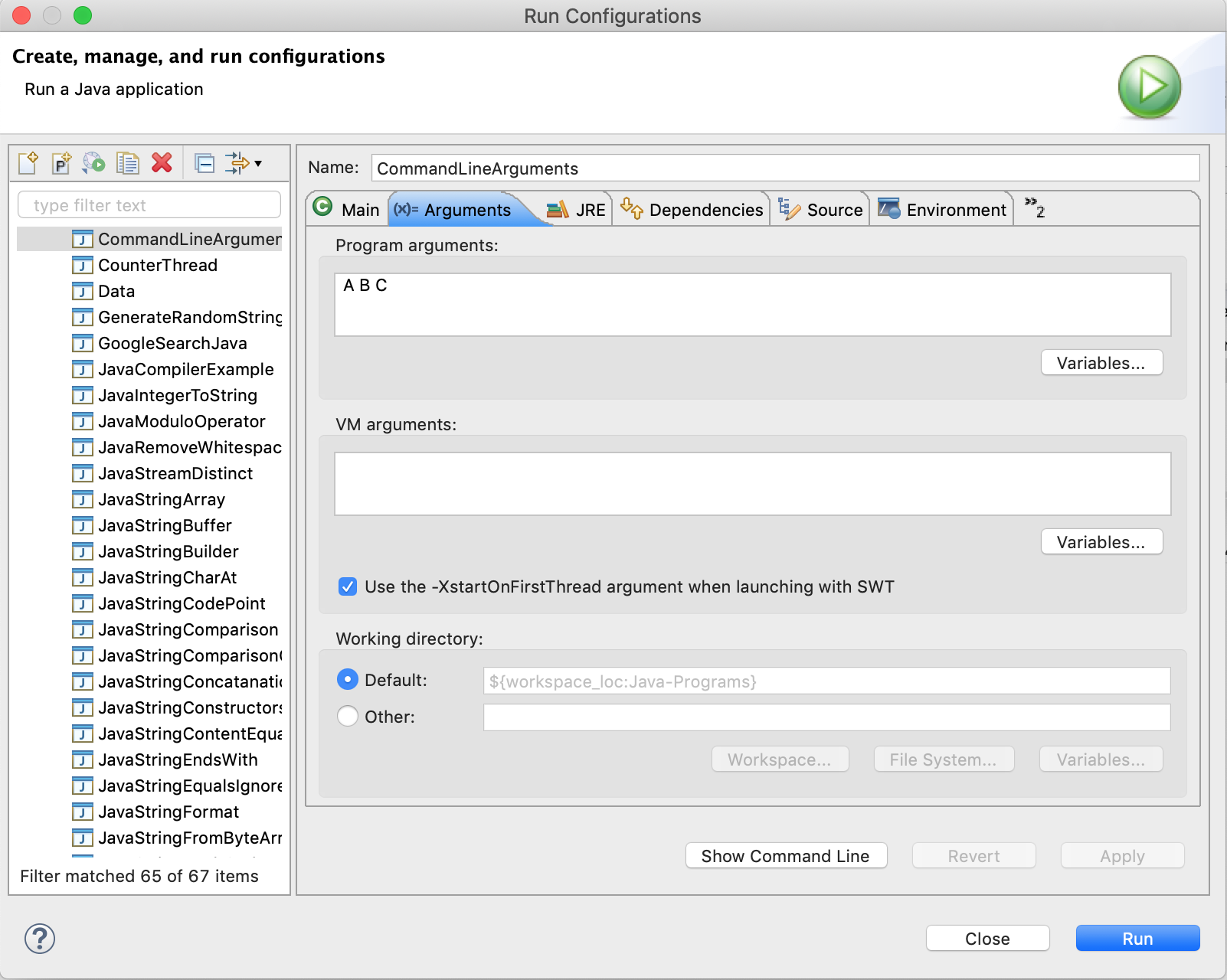Select CommandLineArguments in the configuration list
The width and height of the screenshot is (1227, 980).
pos(176,239)
